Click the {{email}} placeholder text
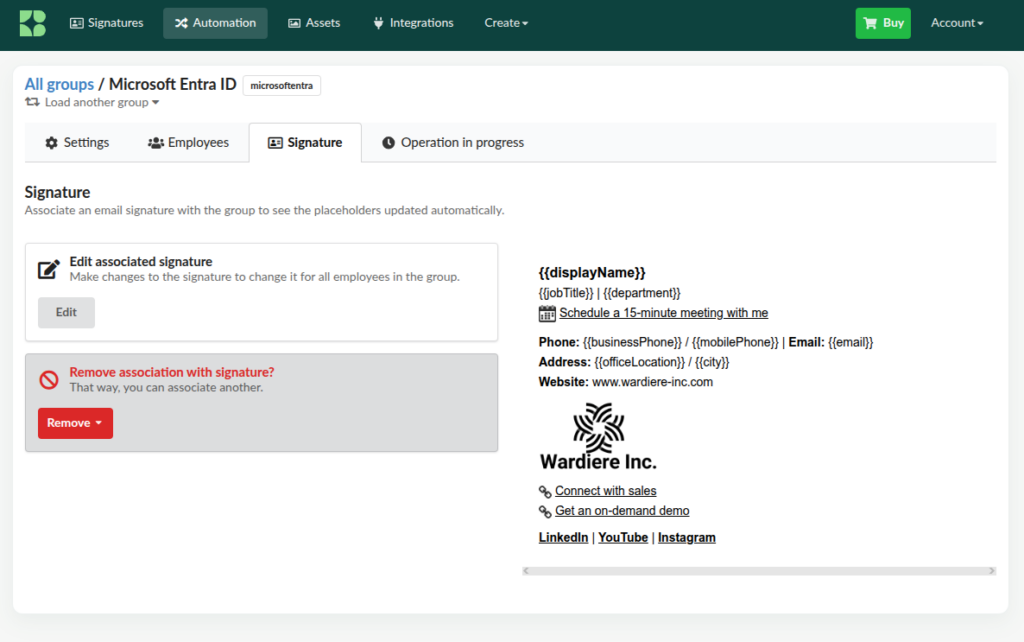The width and height of the screenshot is (1024, 642). (x=850, y=342)
